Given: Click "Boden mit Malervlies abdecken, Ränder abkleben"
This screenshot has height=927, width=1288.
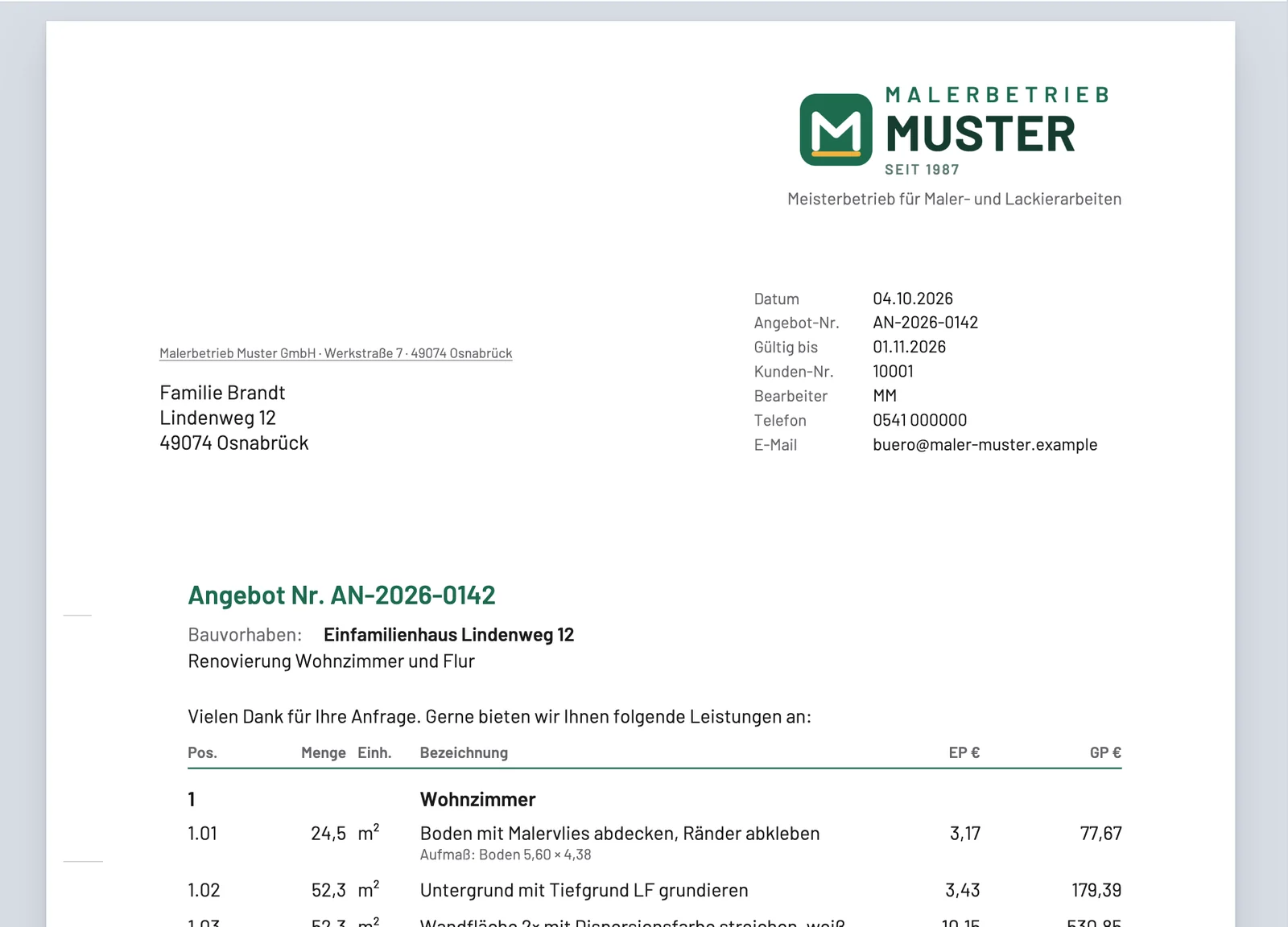Looking at the screenshot, I should pos(620,834).
